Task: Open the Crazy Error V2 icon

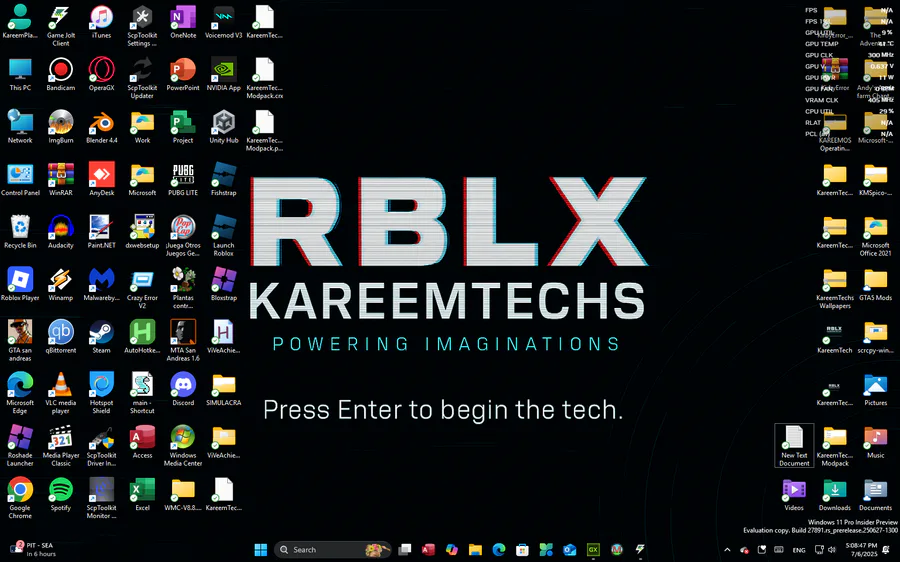Action: coord(142,289)
